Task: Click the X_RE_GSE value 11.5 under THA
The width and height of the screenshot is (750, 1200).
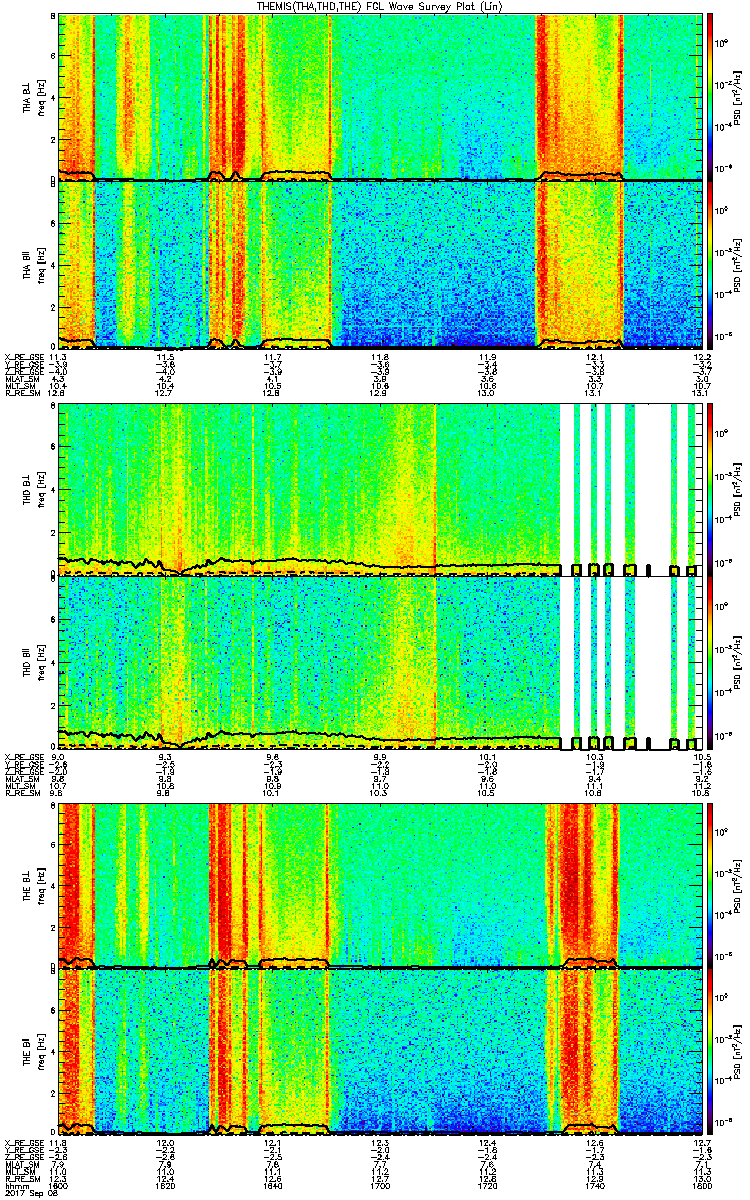Action: click(166, 356)
